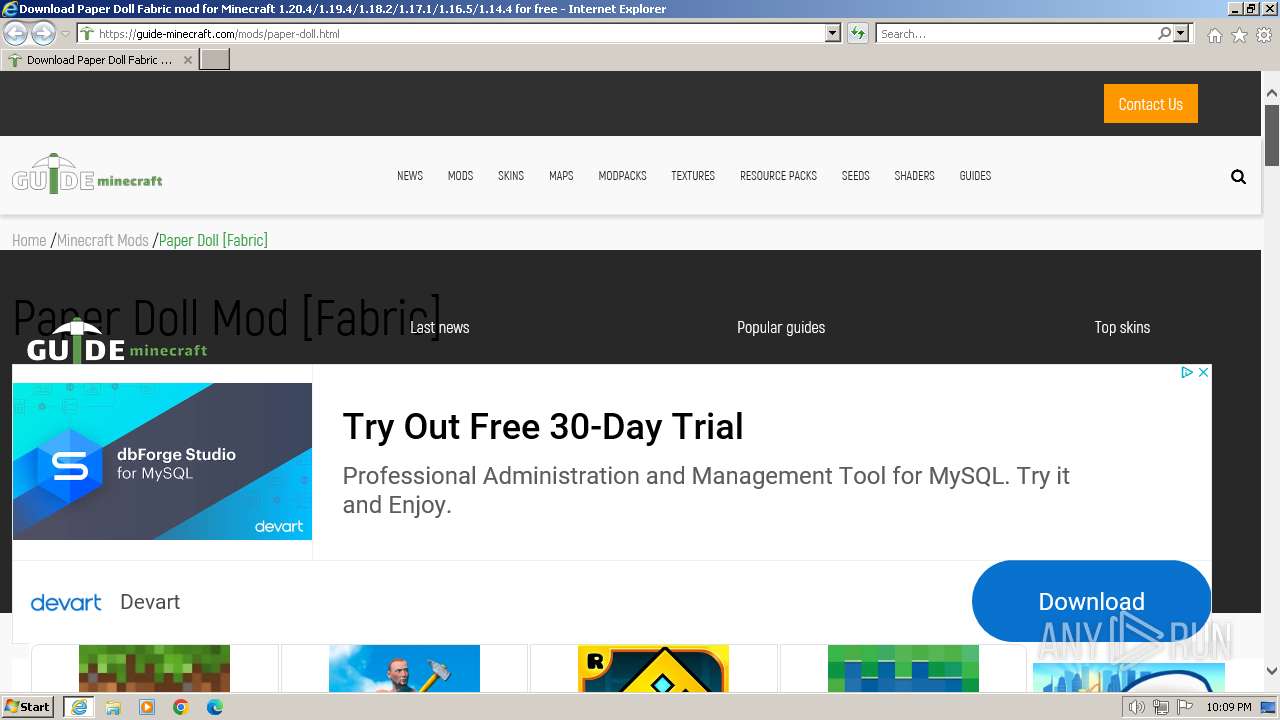Click the Try Out Free 30-Day Trial headline

pos(543,427)
